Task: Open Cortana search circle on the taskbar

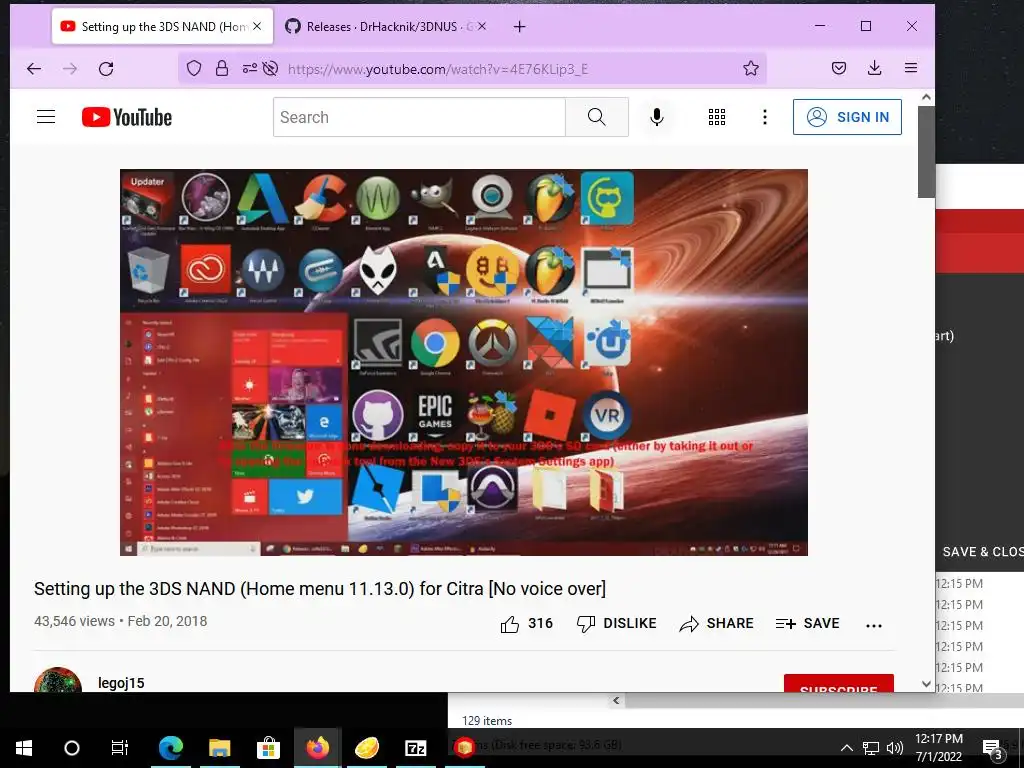Action: (x=72, y=748)
